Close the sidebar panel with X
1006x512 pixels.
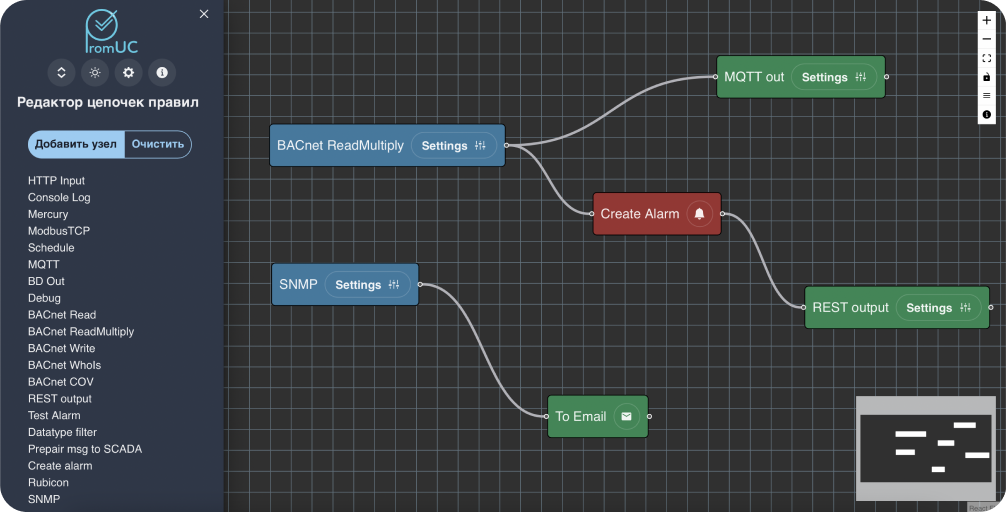pyautogui.click(x=204, y=14)
